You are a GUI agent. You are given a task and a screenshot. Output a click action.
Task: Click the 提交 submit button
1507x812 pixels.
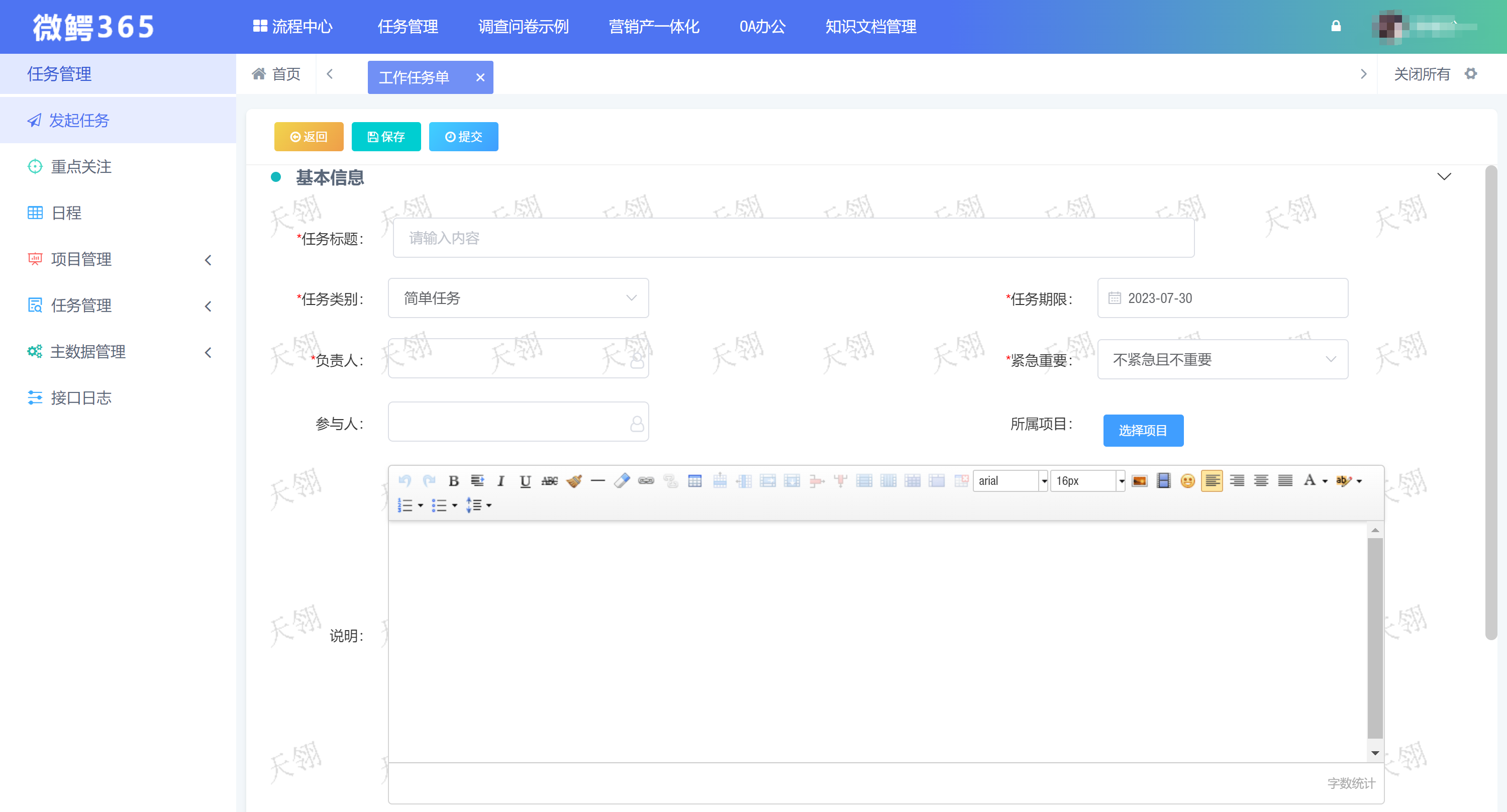point(463,137)
